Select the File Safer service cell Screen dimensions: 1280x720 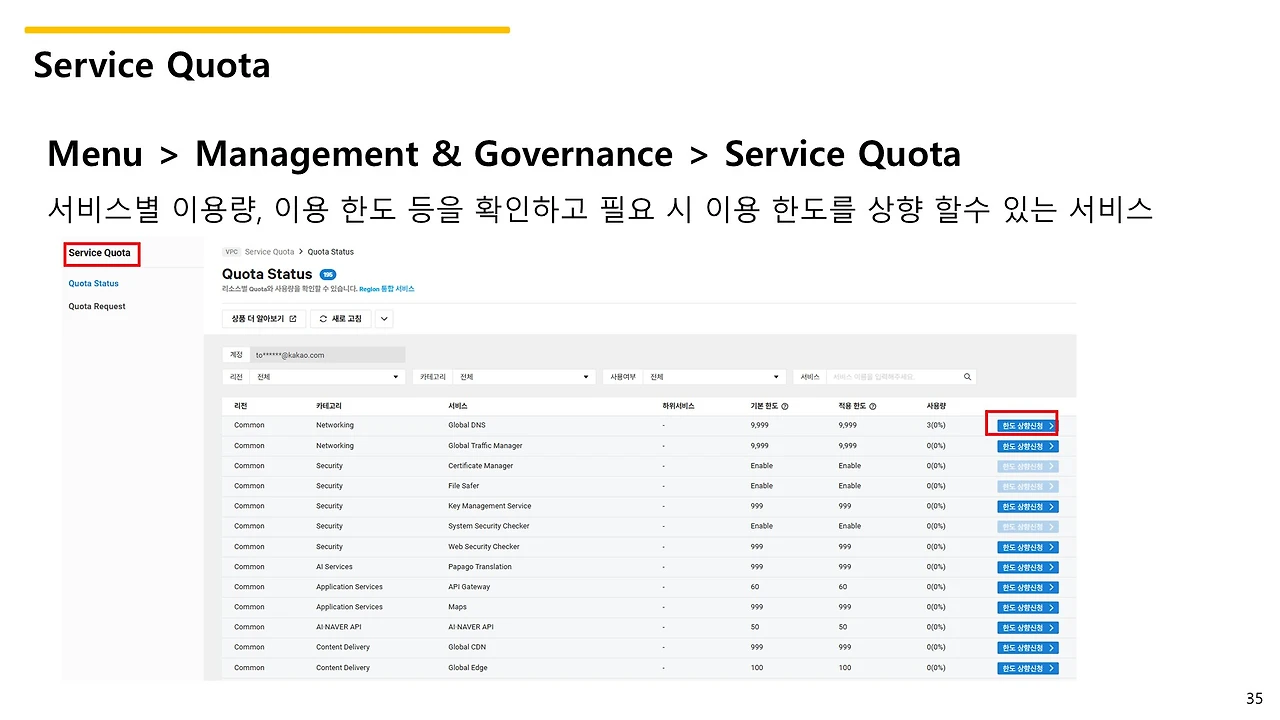coord(464,486)
